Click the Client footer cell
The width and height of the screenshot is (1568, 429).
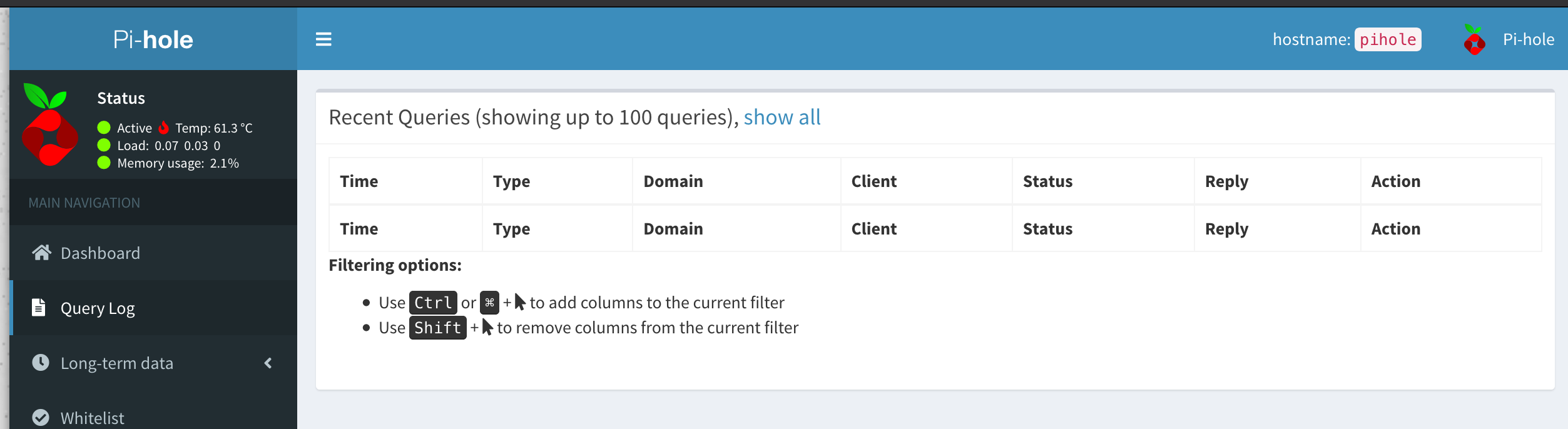click(x=927, y=229)
